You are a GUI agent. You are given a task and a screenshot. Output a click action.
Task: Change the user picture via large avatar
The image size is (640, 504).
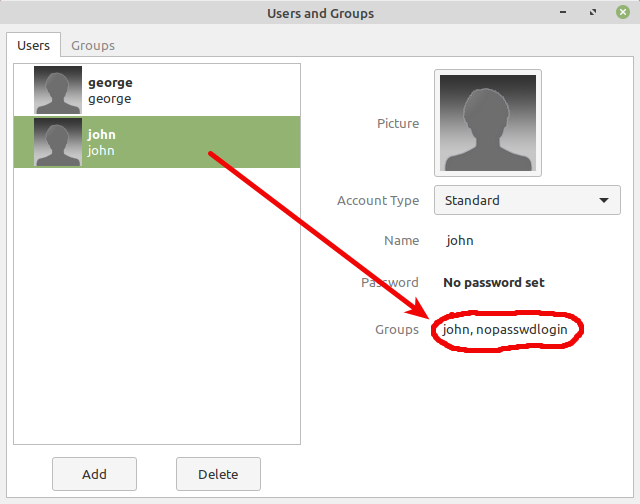point(487,123)
